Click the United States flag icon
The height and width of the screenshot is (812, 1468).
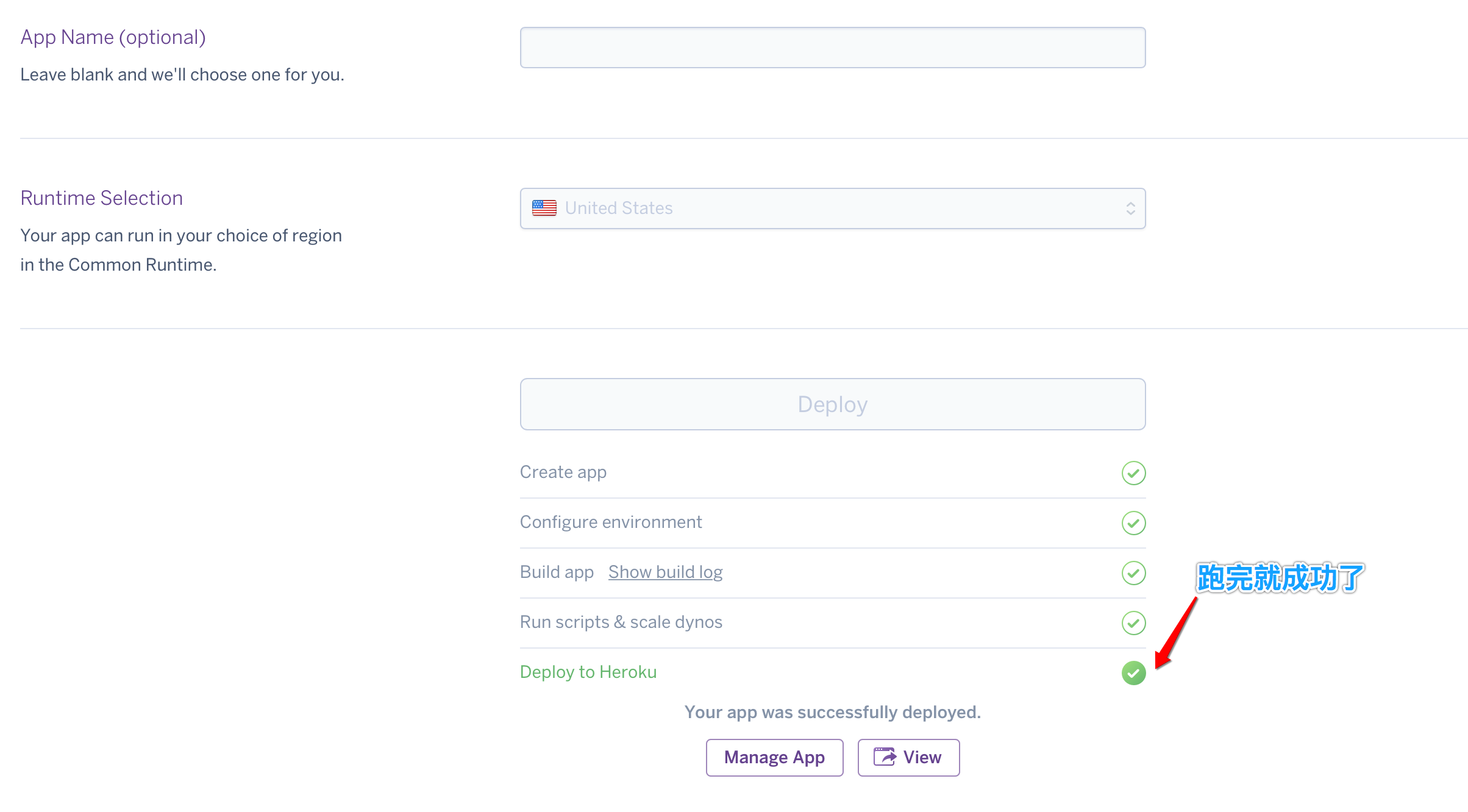click(544, 208)
